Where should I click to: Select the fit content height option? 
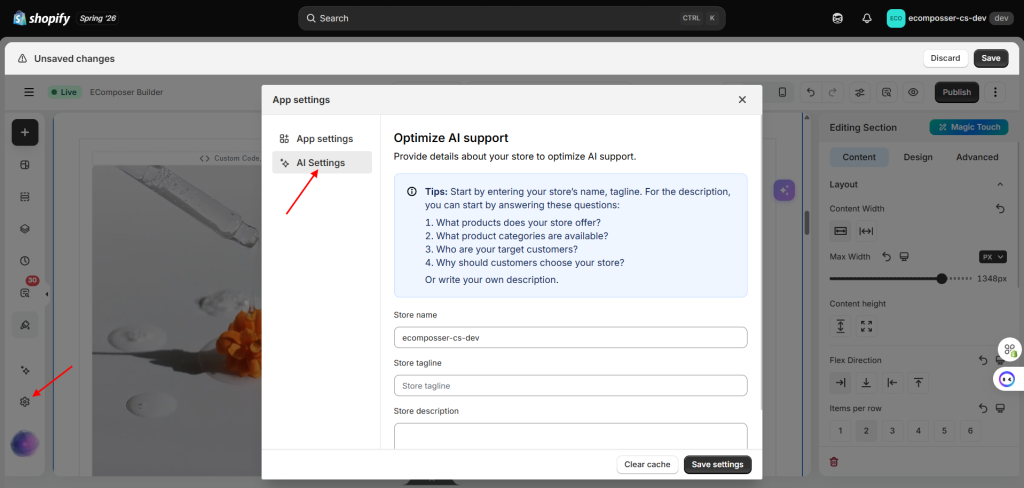(x=840, y=326)
